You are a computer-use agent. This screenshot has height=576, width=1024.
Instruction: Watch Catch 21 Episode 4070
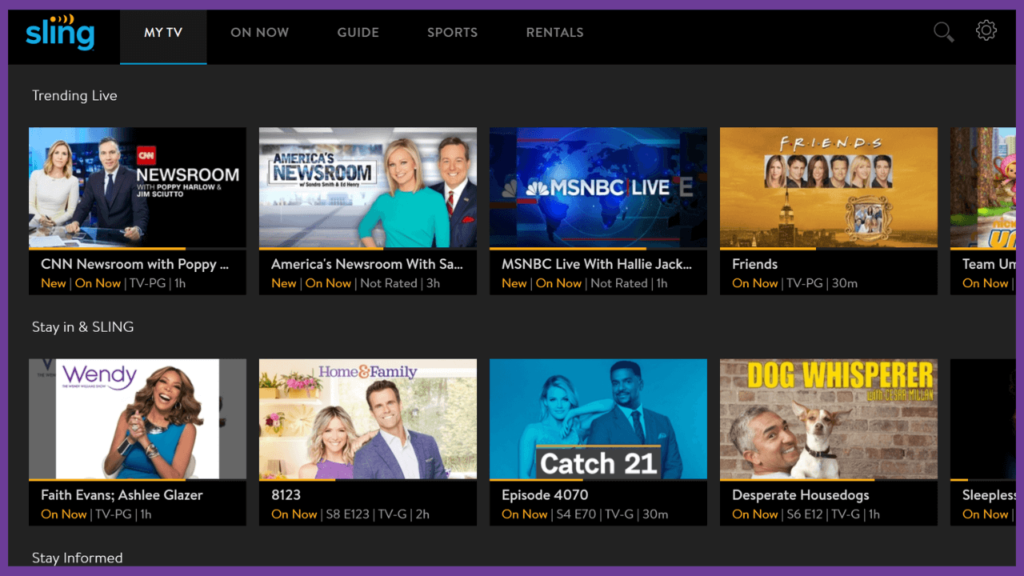click(598, 418)
